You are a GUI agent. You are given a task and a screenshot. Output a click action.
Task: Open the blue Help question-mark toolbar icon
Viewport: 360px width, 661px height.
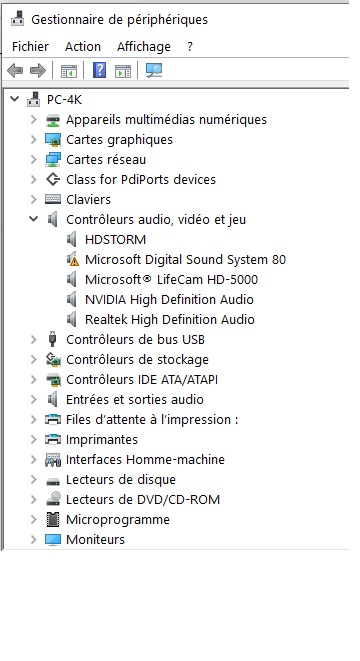click(x=99, y=70)
